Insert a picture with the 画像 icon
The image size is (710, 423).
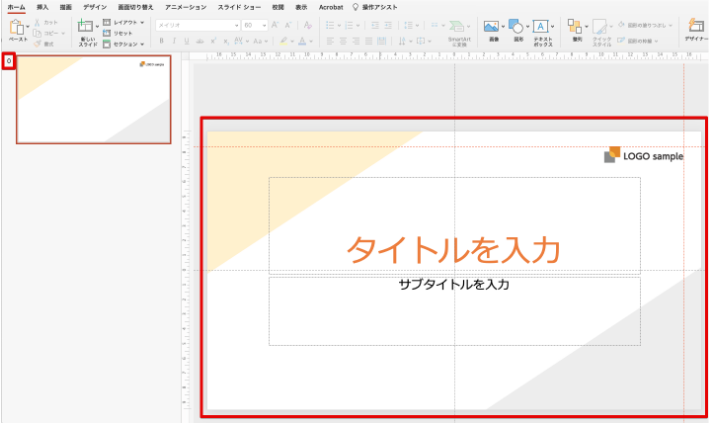(490, 27)
